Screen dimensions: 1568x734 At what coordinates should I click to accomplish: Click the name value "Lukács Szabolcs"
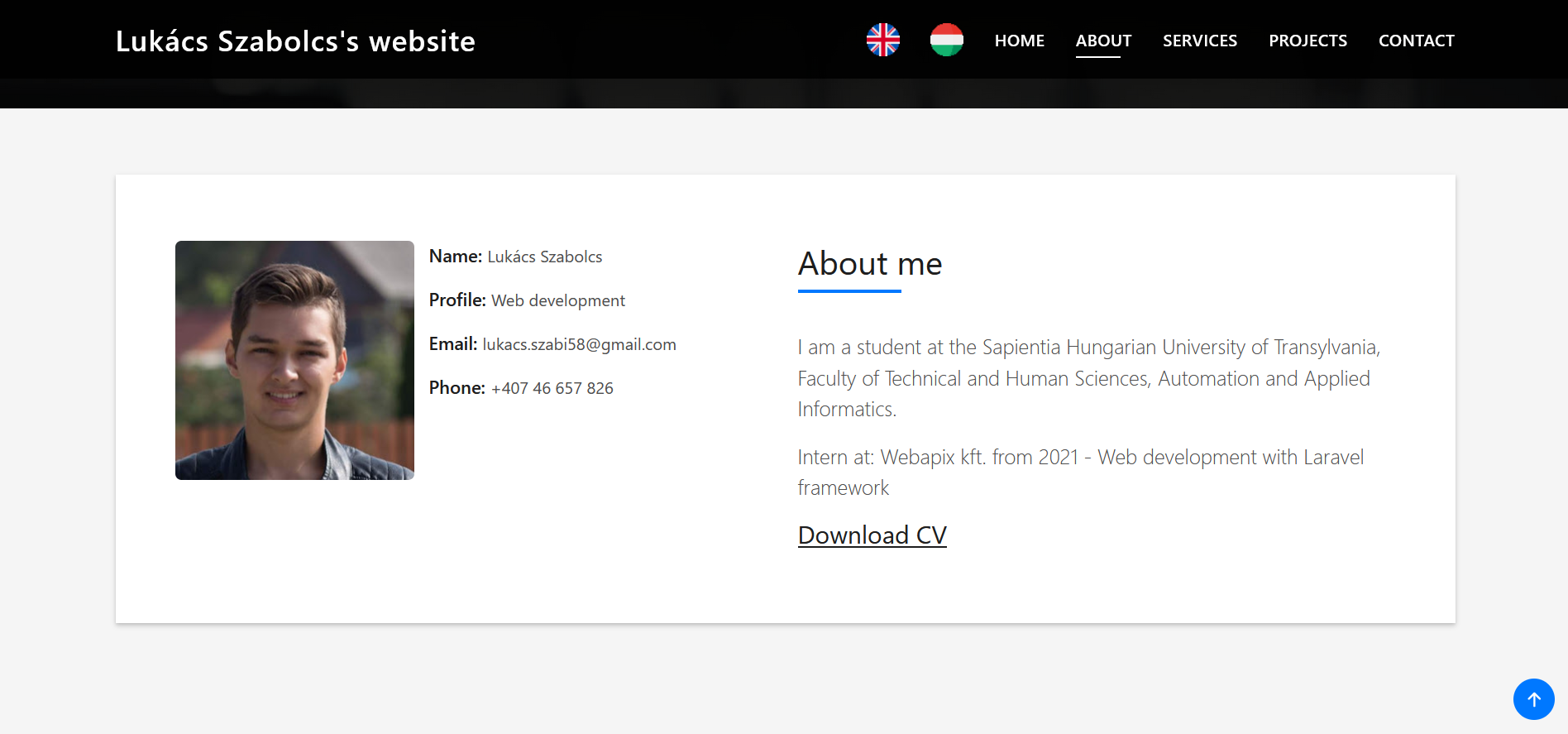click(x=544, y=257)
